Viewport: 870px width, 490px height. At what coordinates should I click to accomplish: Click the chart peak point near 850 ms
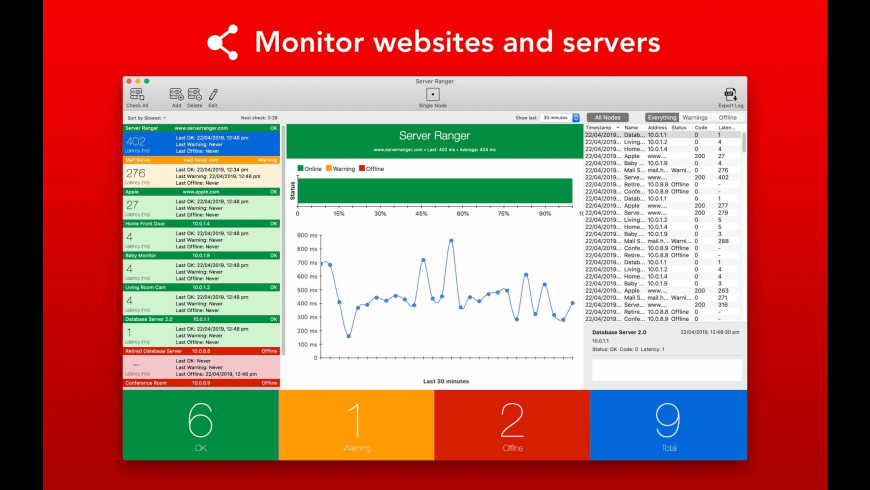[x=451, y=241]
